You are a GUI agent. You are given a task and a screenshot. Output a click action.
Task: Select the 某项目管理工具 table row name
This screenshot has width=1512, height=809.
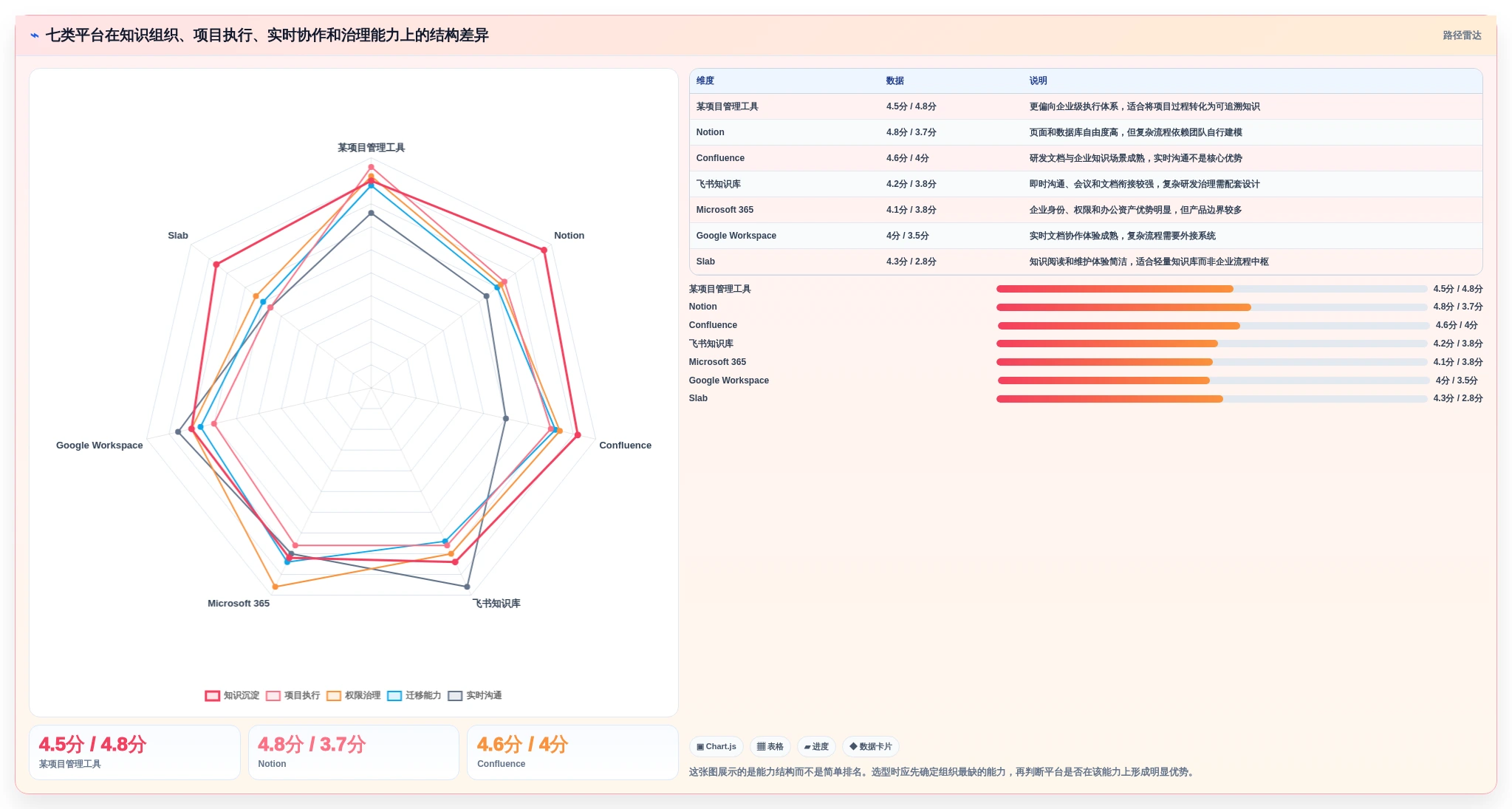[727, 106]
